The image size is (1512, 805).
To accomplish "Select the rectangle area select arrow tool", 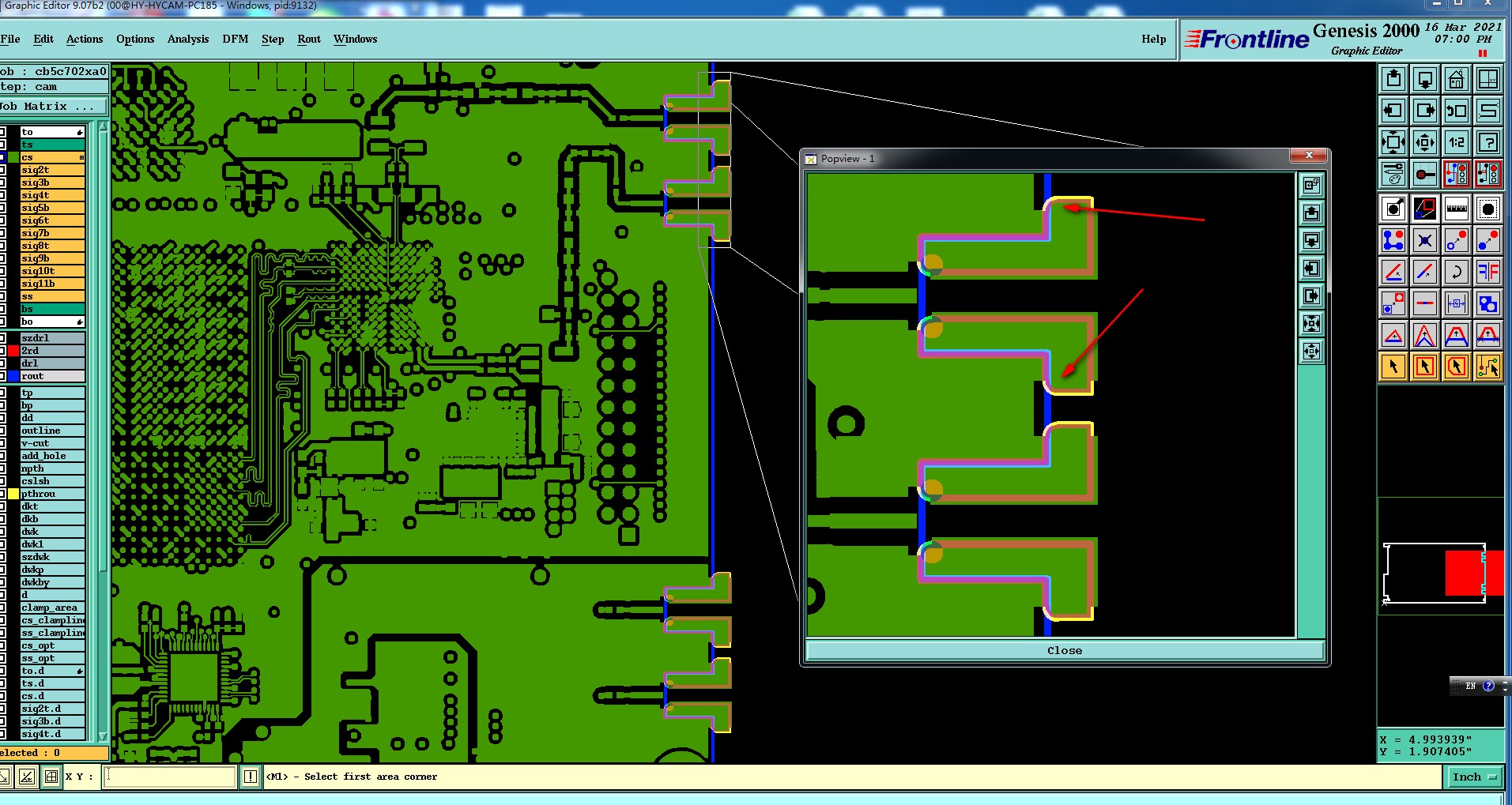I will coord(1425,367).
